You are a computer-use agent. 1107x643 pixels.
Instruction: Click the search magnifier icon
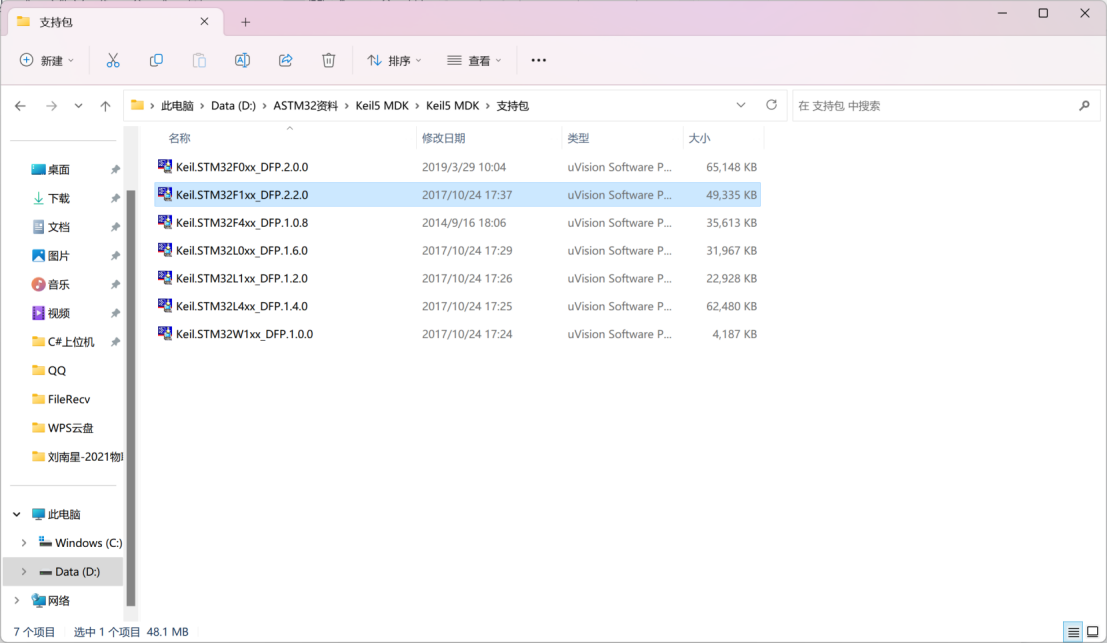(x=1084, y=106)
